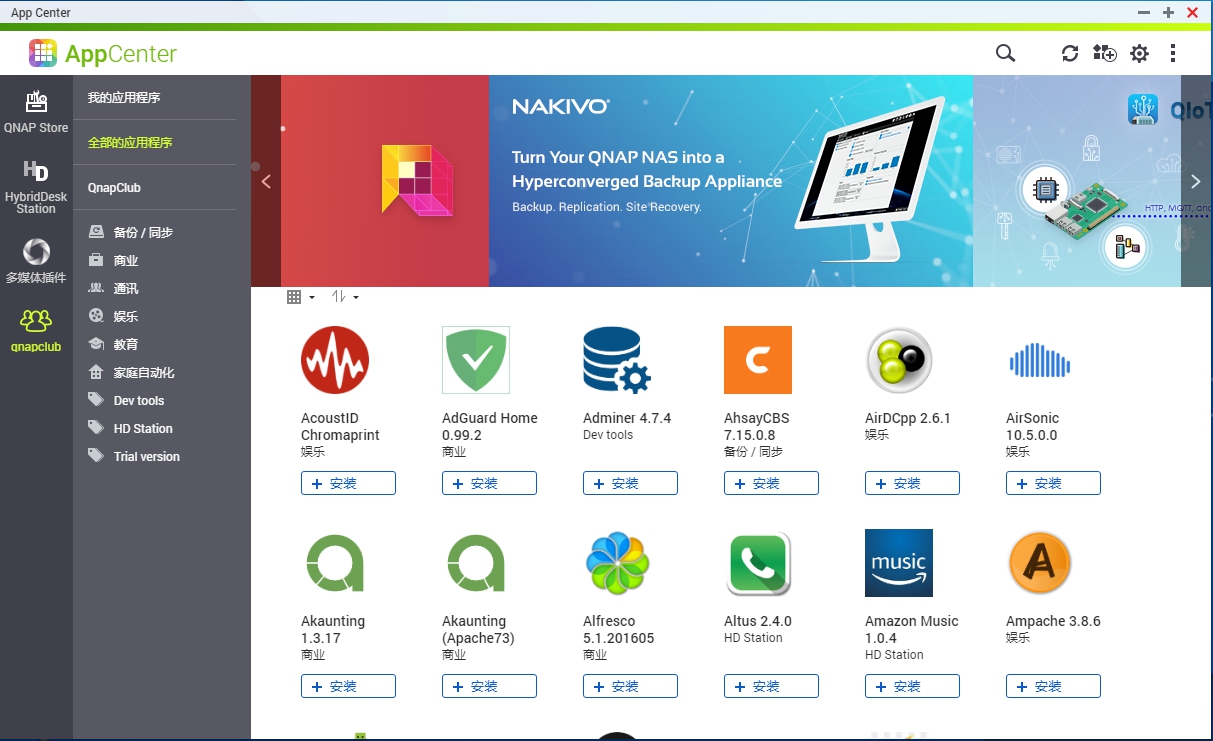Click the Ampache app icon
Screen dimensions: 1213x741
coord(1040,563)
